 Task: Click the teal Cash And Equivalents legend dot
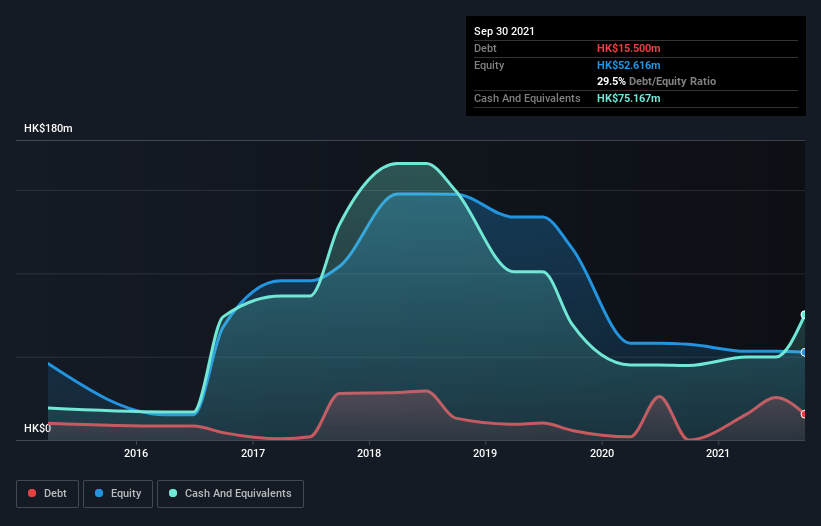coord(173,493)
